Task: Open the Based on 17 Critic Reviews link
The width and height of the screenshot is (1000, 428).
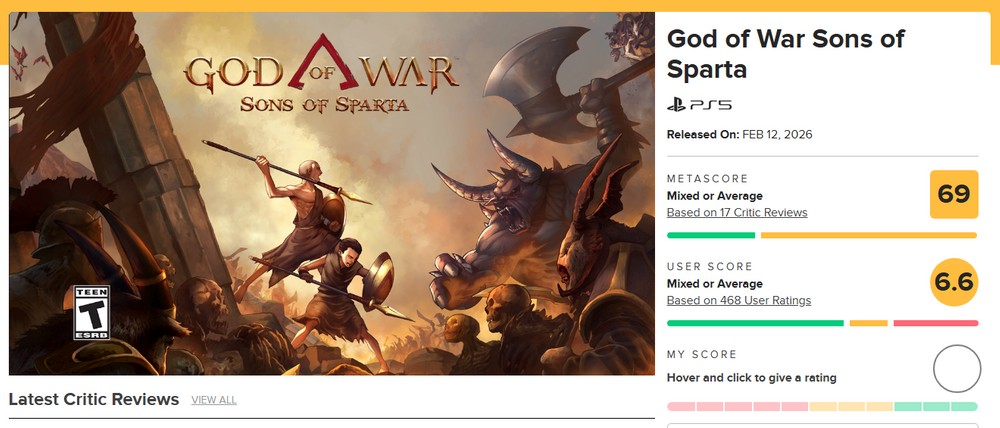Action: (x=737, y=213)
